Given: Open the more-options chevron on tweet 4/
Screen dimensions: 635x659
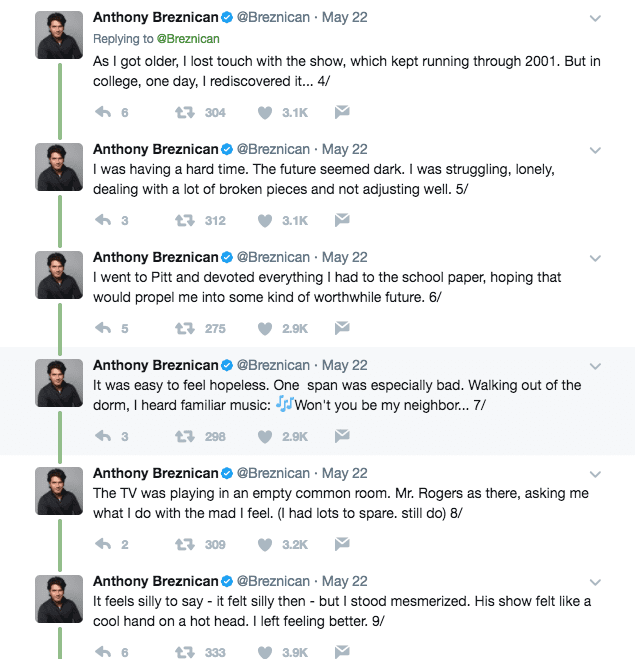Looking at the screenshot, I should [595, 19].
